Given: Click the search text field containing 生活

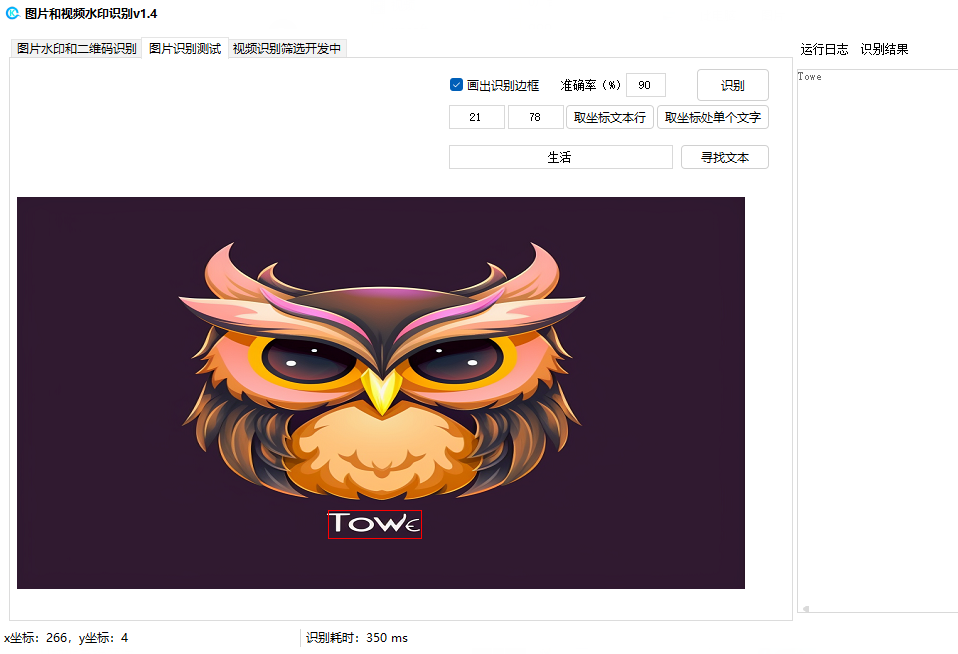Looking at the screenshot, I should coord(560,157).
